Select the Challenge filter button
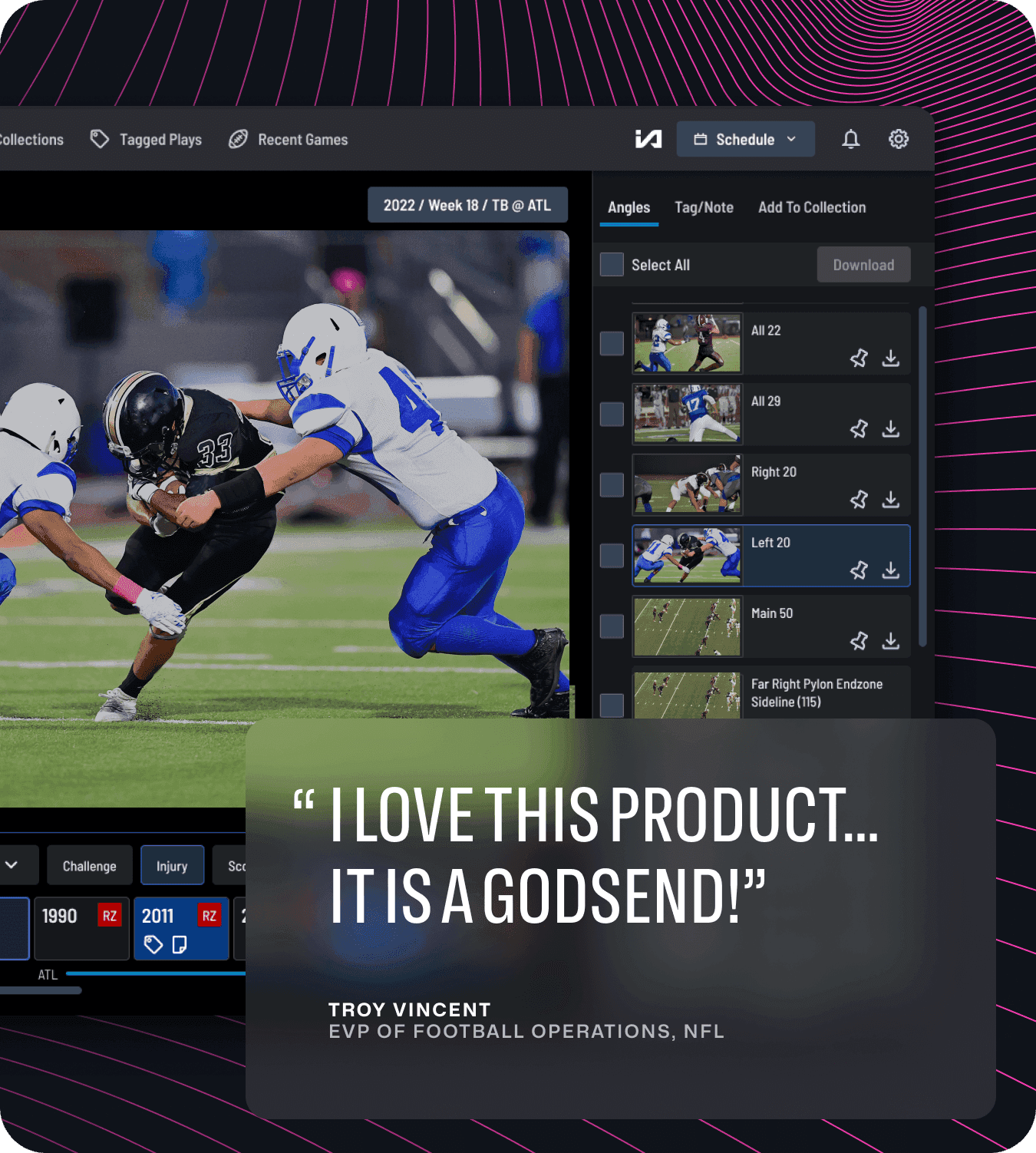The image size is (1036, 1153). click(90, 866)
